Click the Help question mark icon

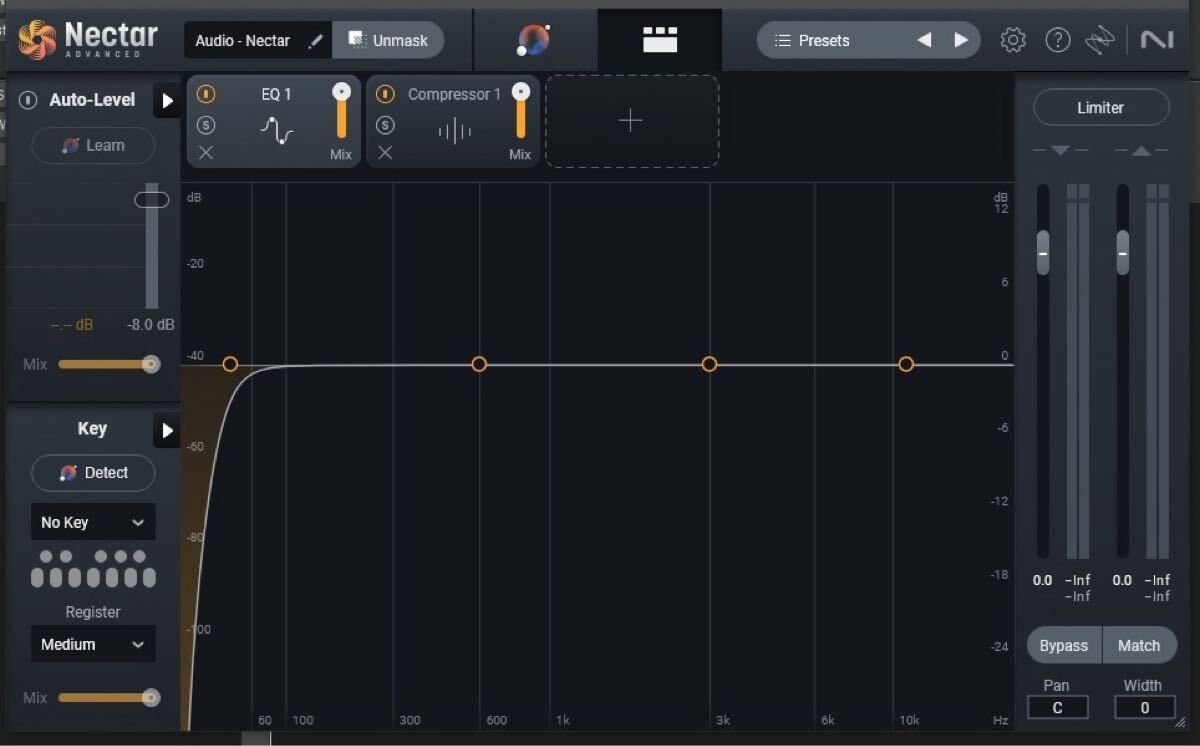click(x=1058, y=39)
